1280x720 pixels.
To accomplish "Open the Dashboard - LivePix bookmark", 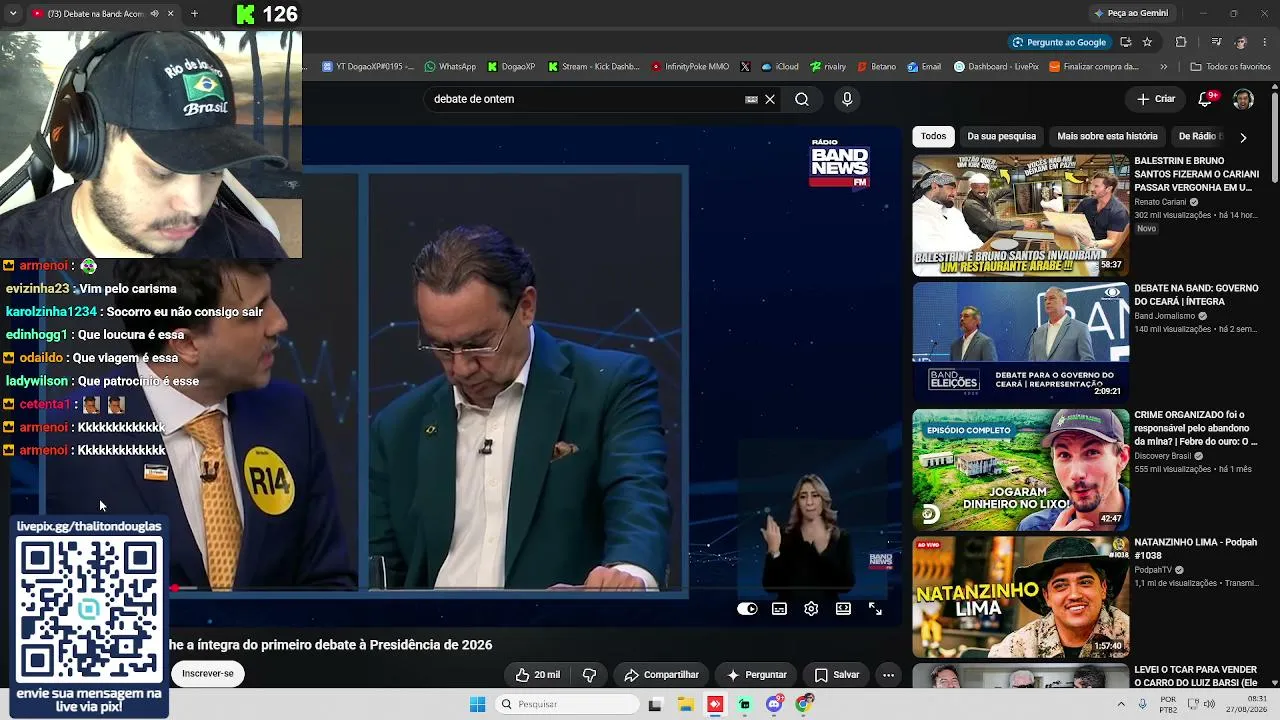I will (x=996, y=67).
